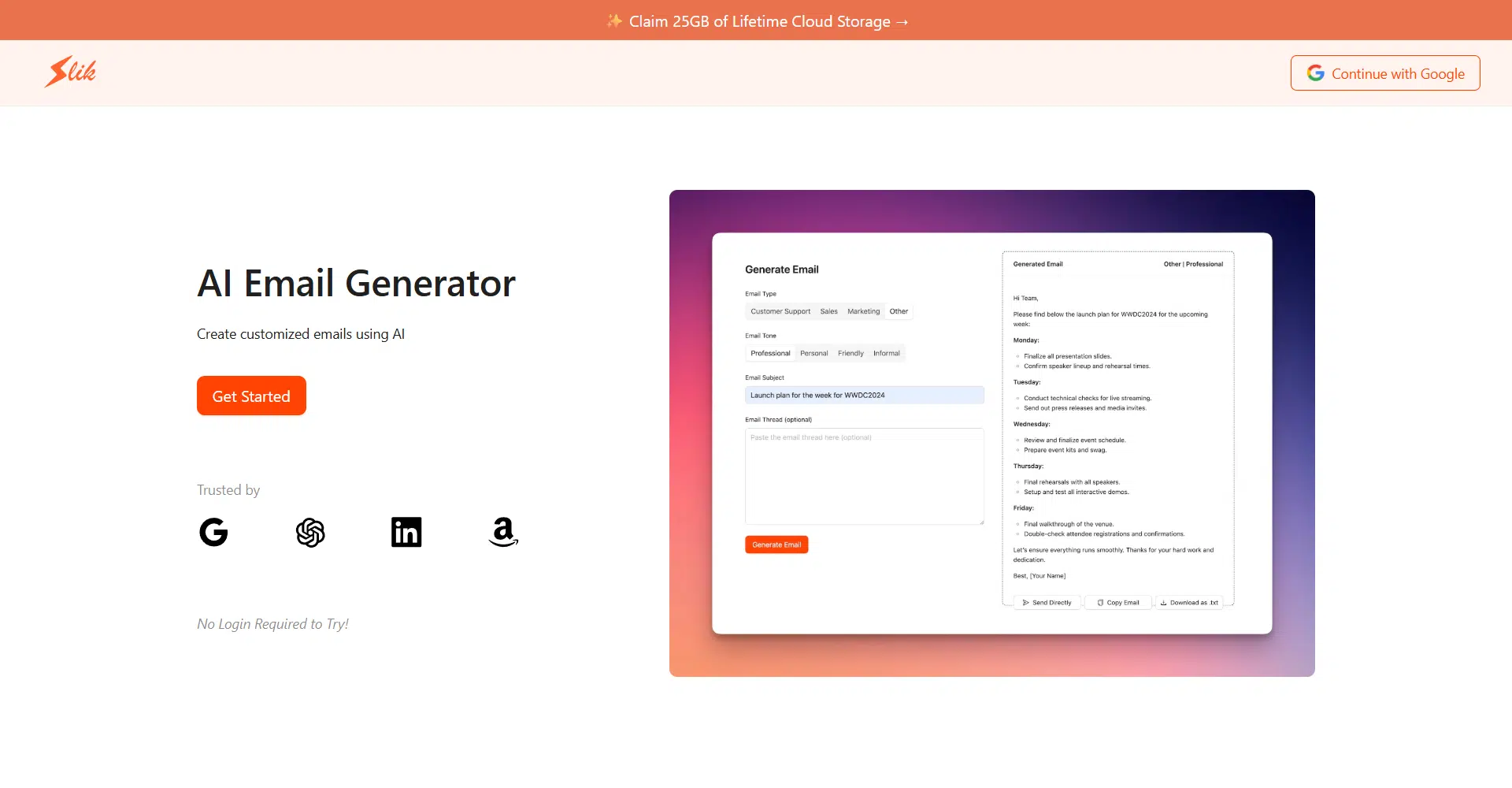Choose the Friendly email tone

coord(850,354)
